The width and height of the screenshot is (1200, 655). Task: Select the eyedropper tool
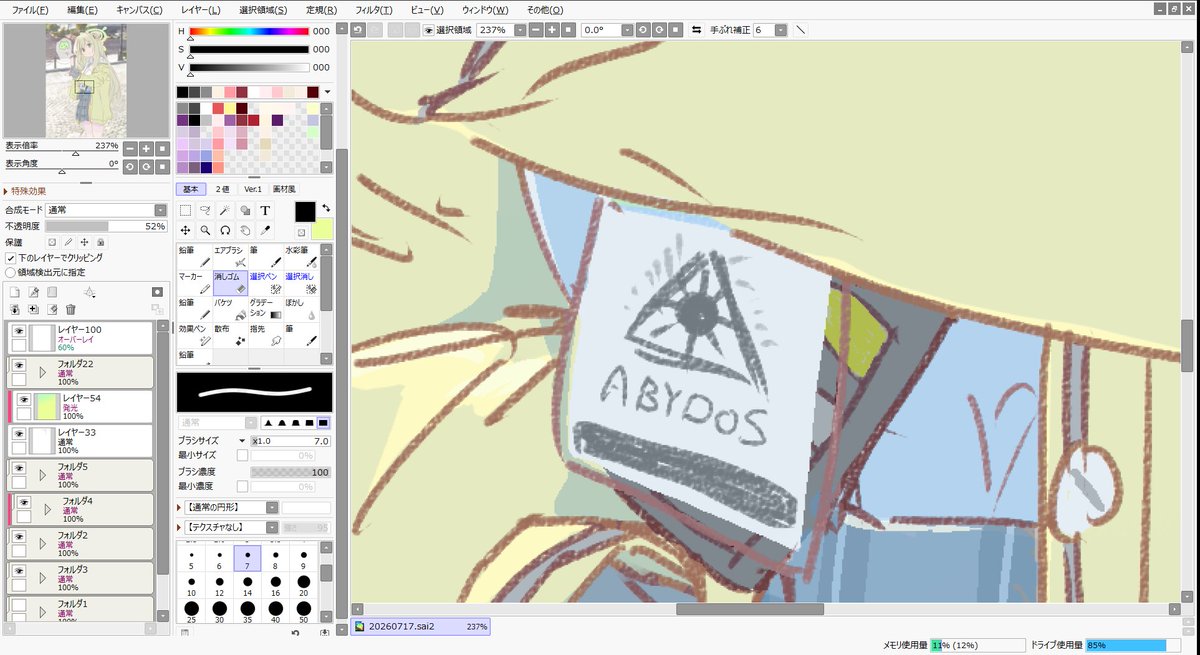click(x=265, y=229)
